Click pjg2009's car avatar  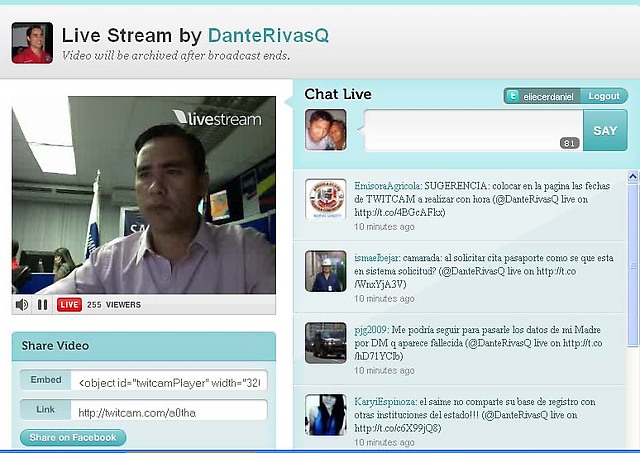(325, 342)
